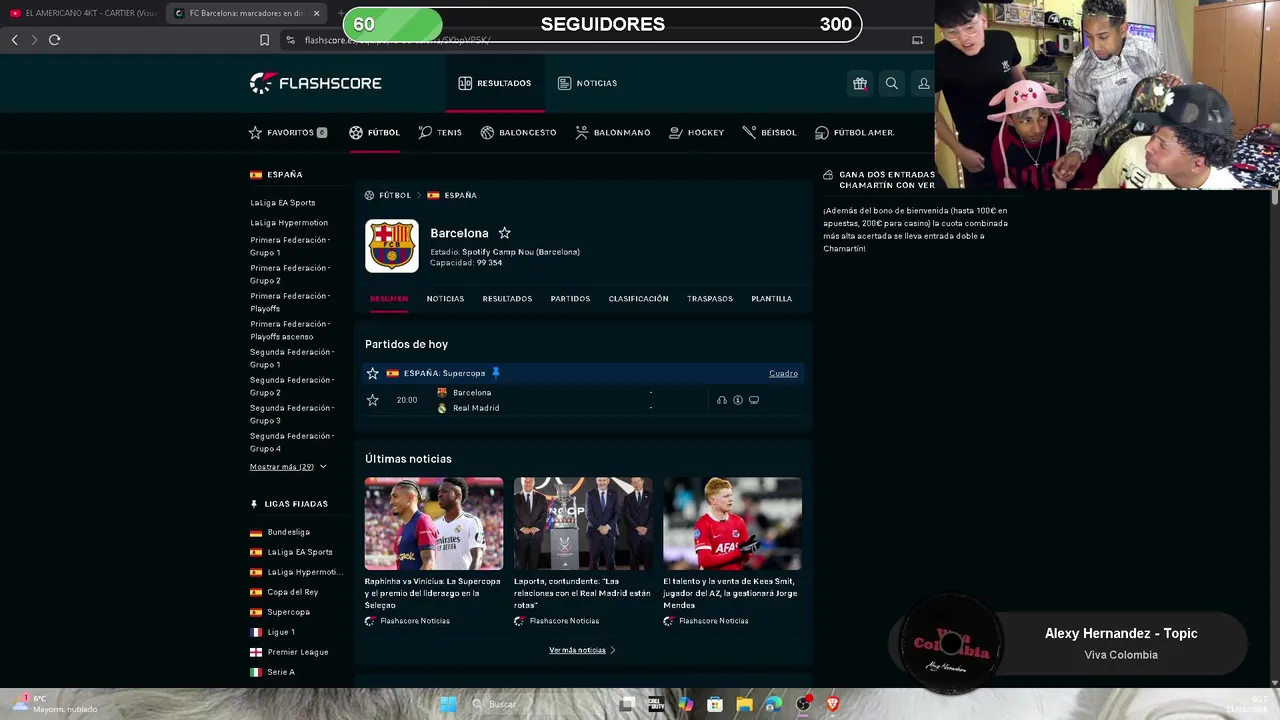Click the Barcelona club crest
The height and width of the screenshot is (720, 1280).
[x=392, y=246]
